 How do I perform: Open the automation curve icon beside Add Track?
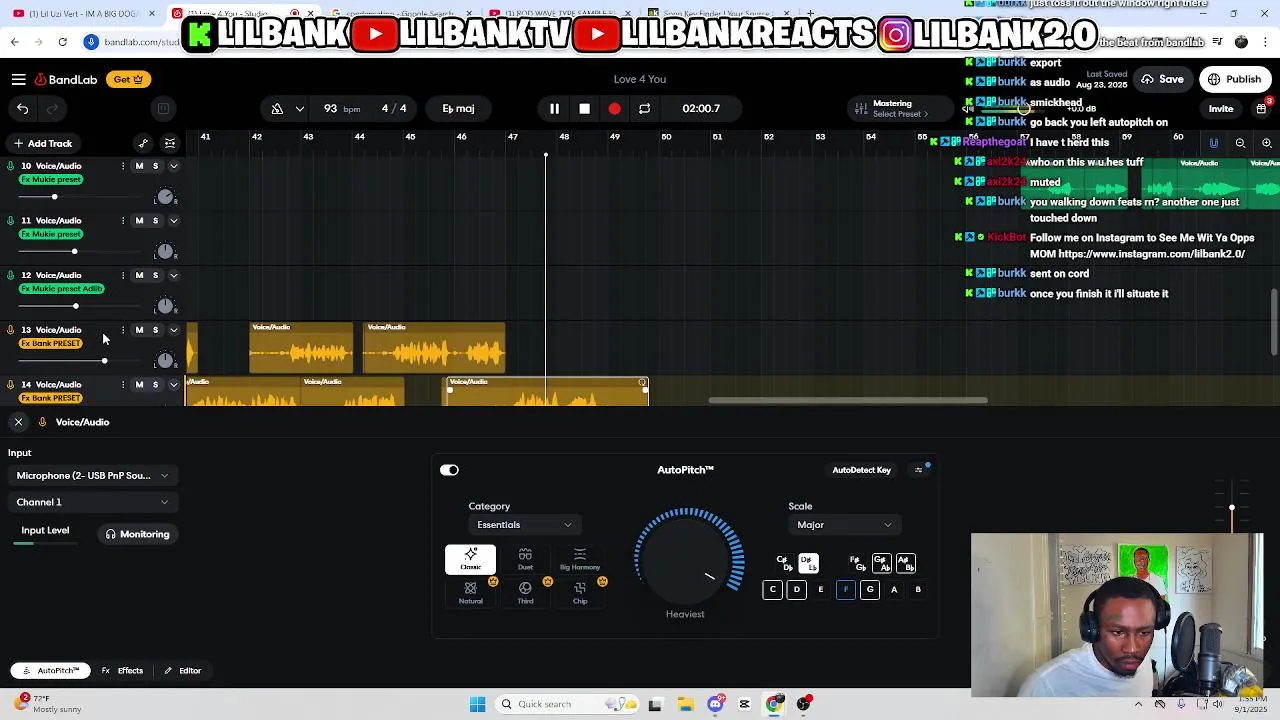click(143, 143)
